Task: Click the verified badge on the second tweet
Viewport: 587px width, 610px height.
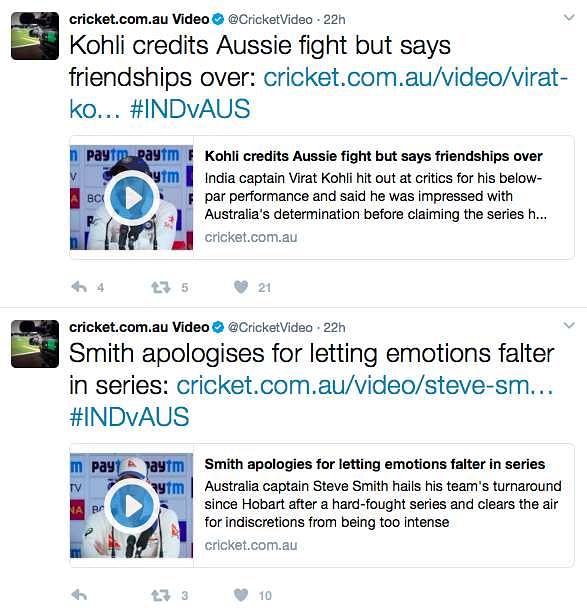Action: pyautogui.click(x=218, y=327)
